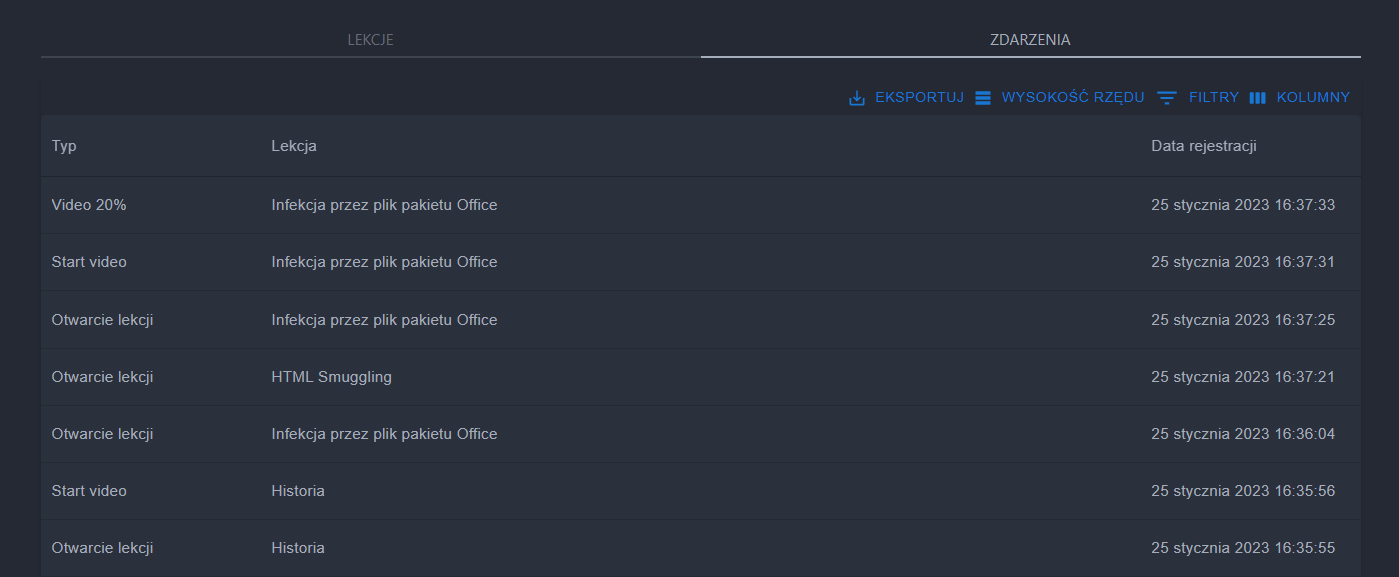Select the ZDARZENIA tab
Screen dimensions: 1399x577
1030,40
